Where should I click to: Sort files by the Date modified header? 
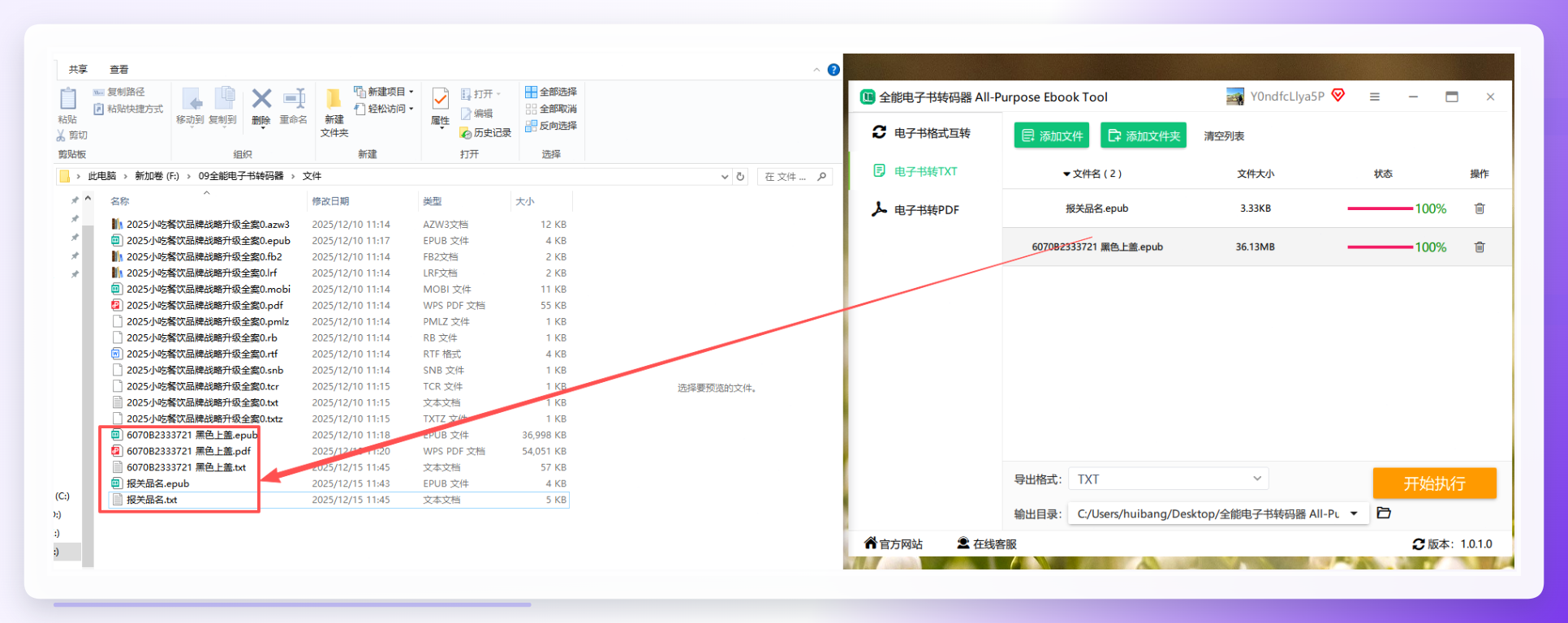pos(330,201)
